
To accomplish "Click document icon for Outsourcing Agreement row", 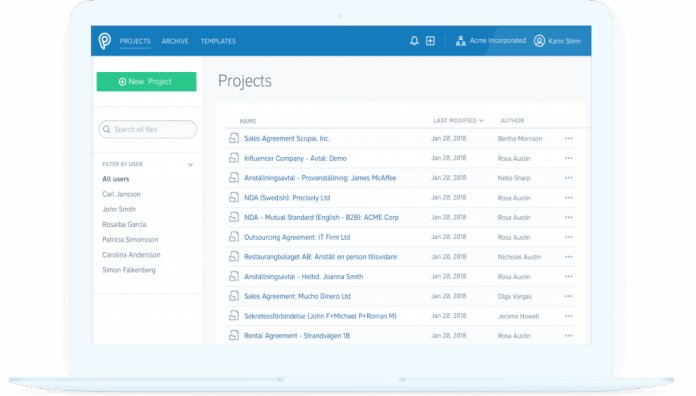I will tap(234, 237).
